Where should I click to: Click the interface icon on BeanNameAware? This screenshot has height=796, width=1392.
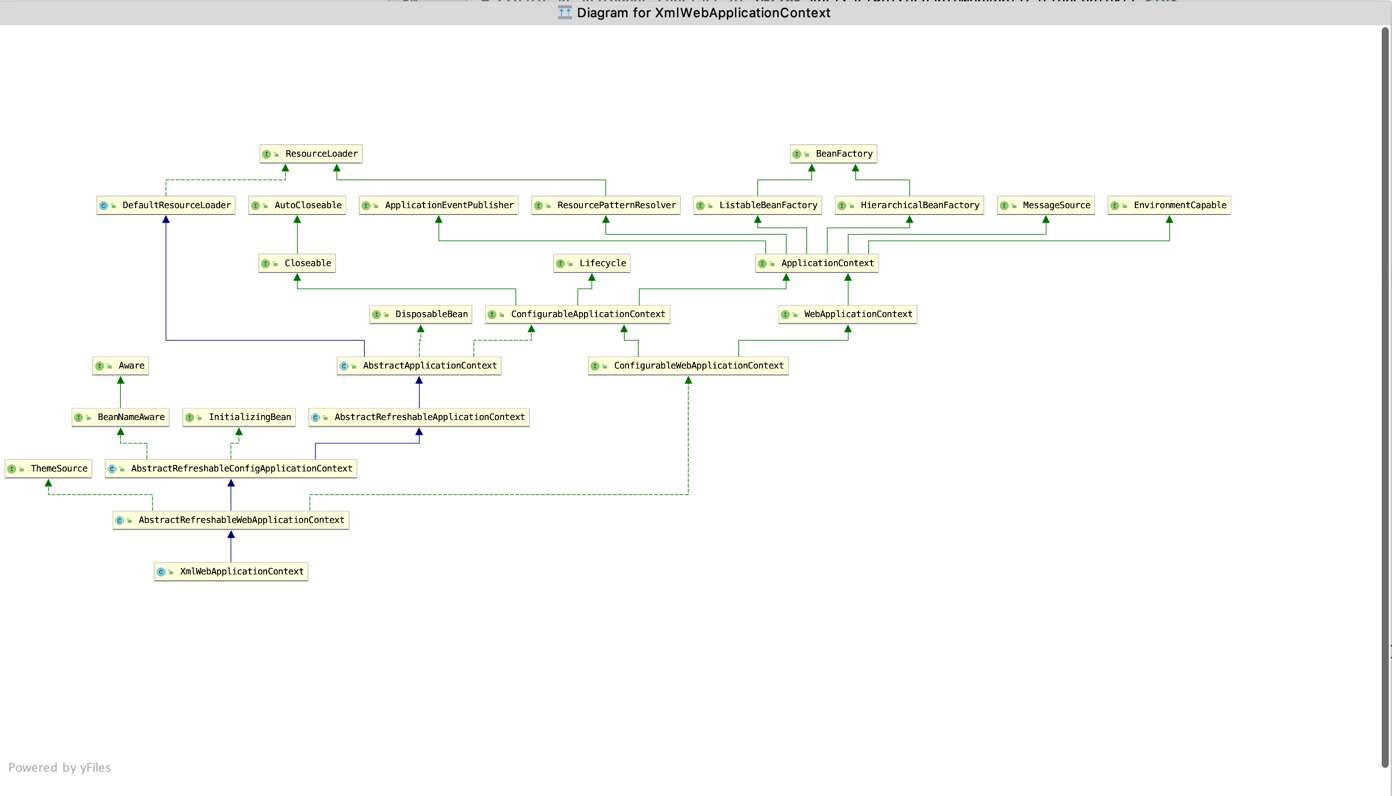79,418
